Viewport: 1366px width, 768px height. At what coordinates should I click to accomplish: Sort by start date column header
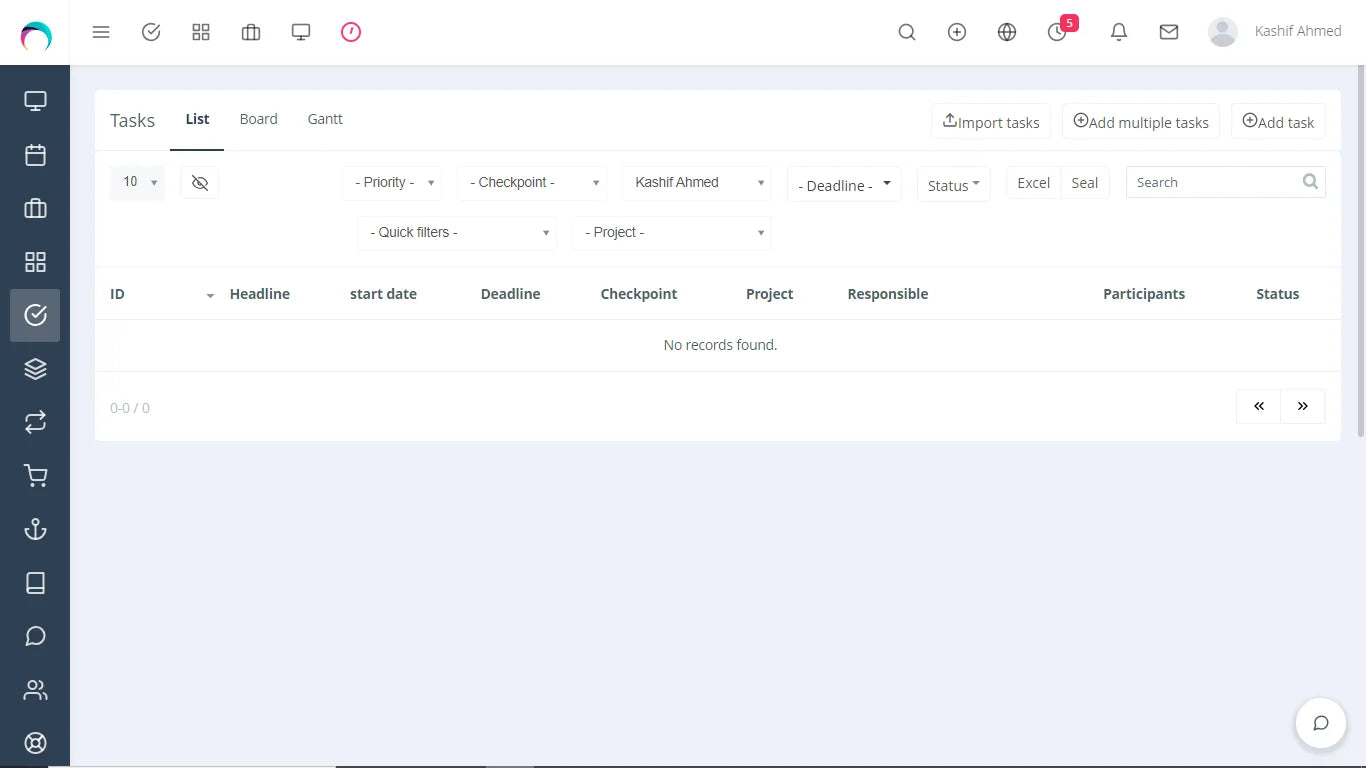click(x=383, y=294)
